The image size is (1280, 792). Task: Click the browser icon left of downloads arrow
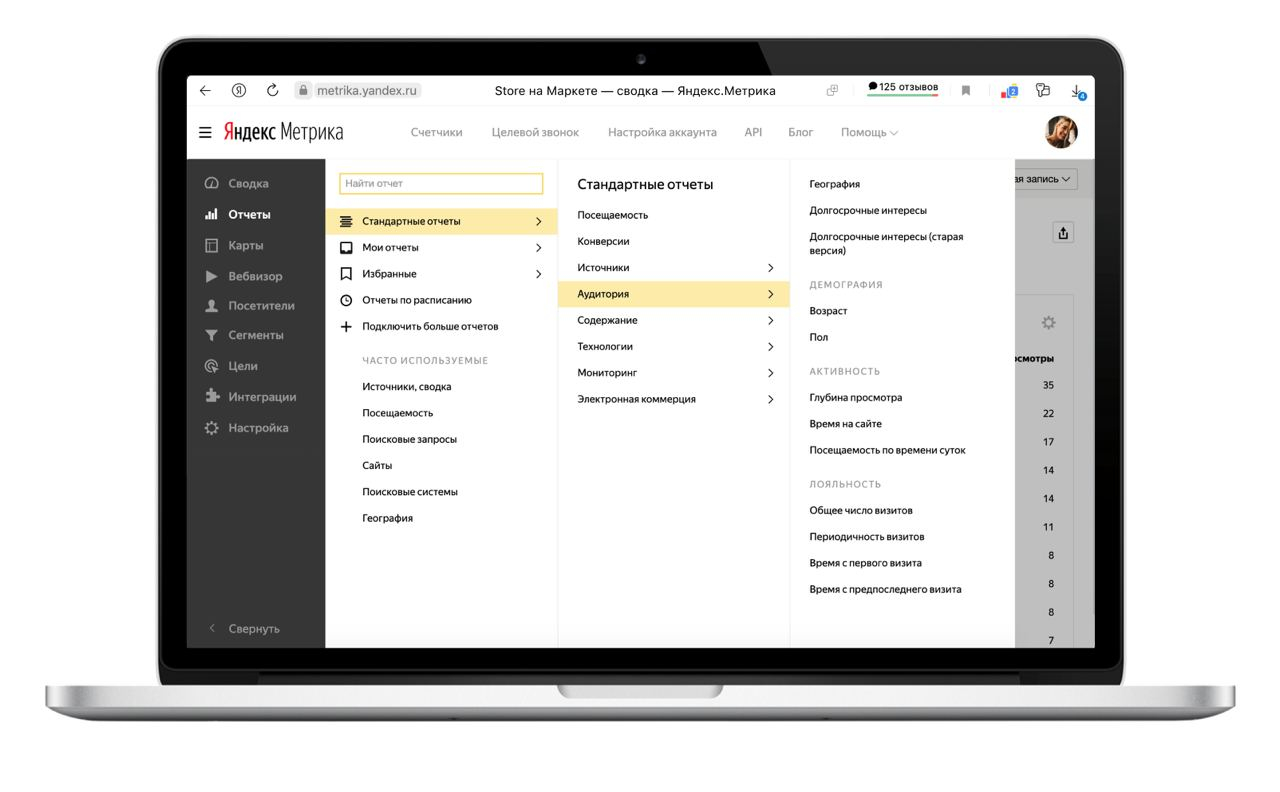click(1043, 90)
